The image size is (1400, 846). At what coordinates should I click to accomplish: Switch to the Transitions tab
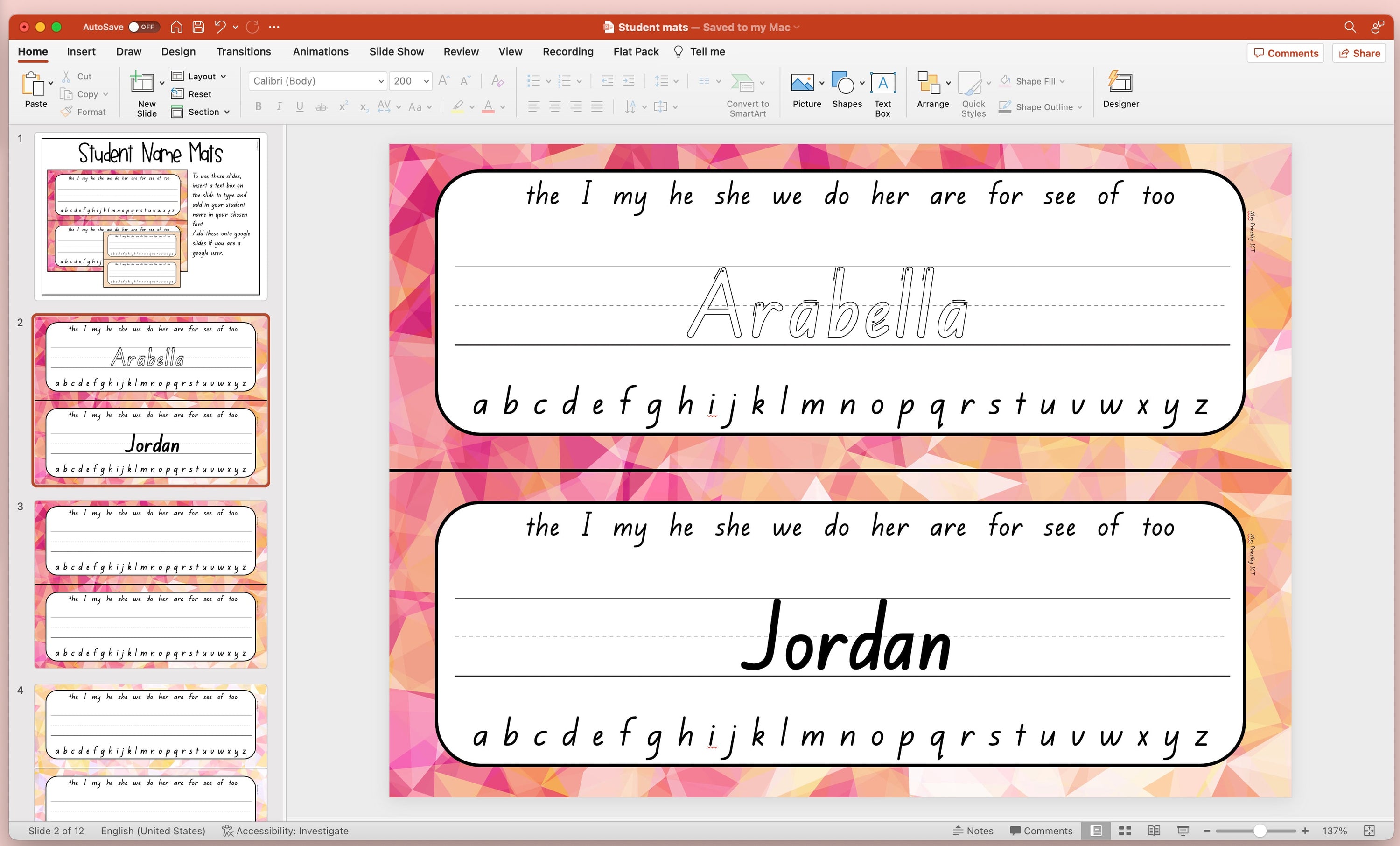click(x=243, y=52)
